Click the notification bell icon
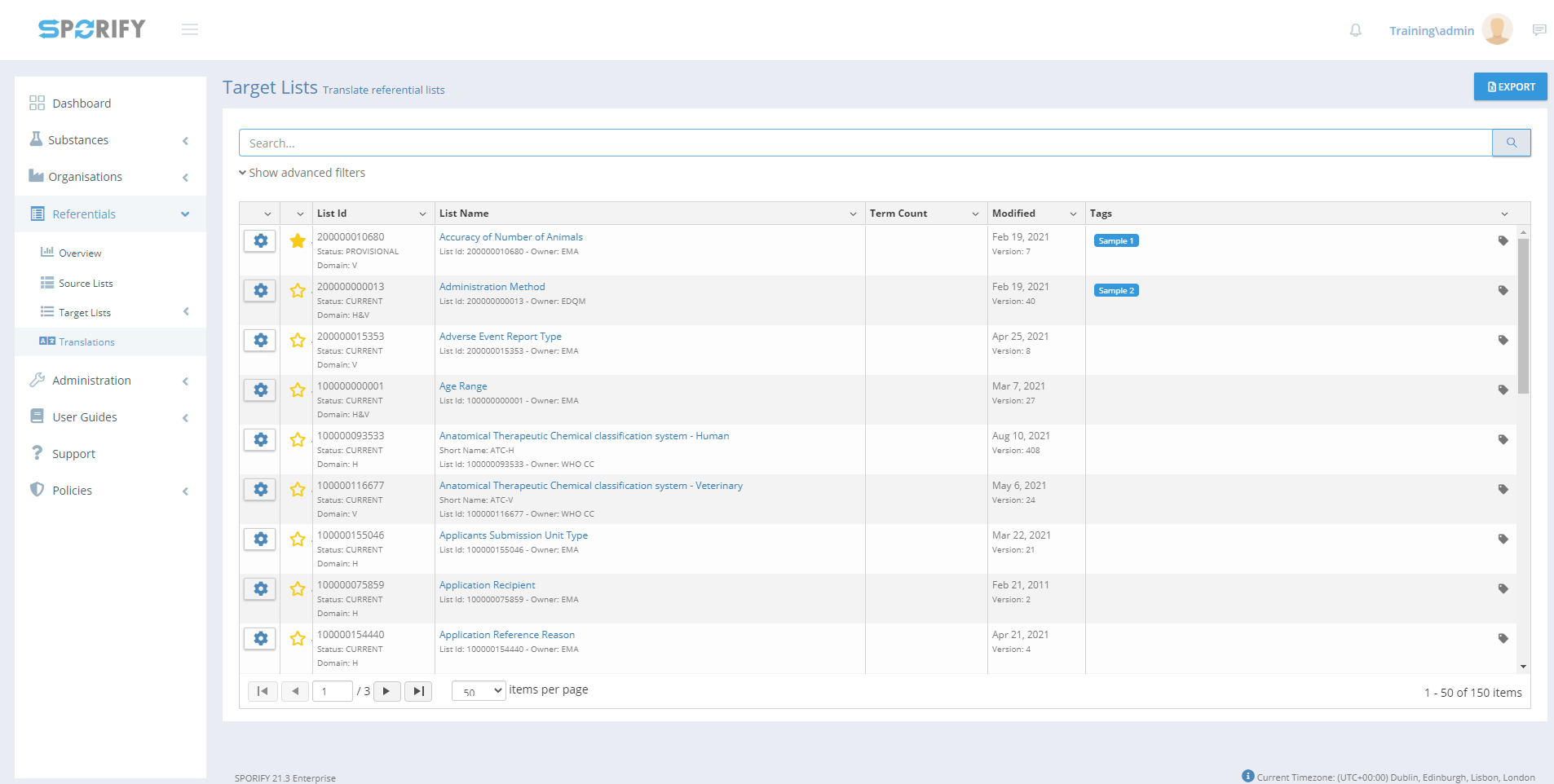Viewport: 1554px width, 784px height. [1355, 30]
